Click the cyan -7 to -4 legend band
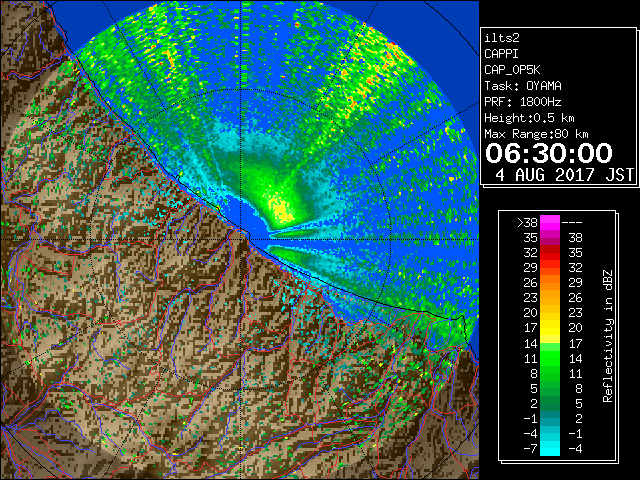This screenshot has width=640, height=480. [x=550, y=448]
